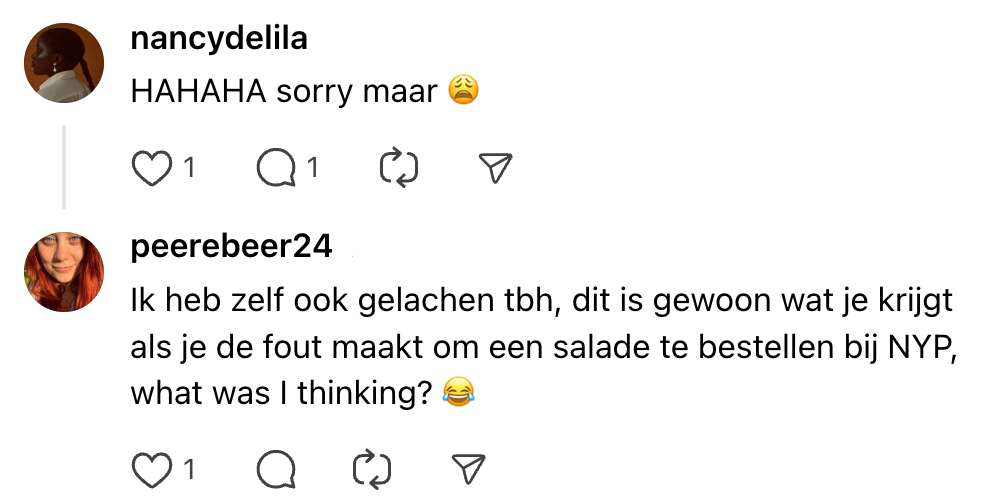Like nancydelila's comment with the heart
Image resolution: width=988 pixels, height=504 pixels.
click(152, 170)
